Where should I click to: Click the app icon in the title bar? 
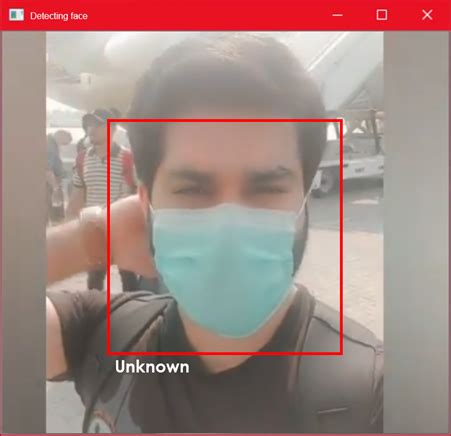16,15
